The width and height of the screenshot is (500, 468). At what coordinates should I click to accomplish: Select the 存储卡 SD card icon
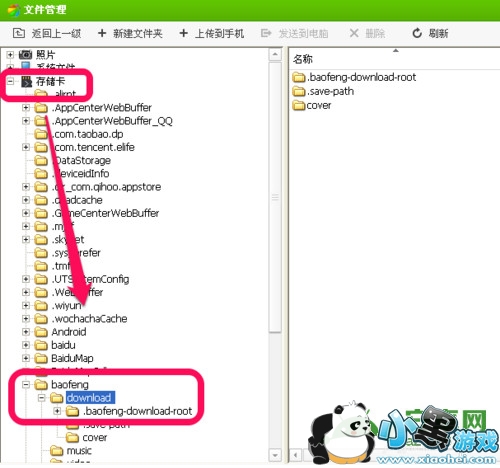click(26, 82)
